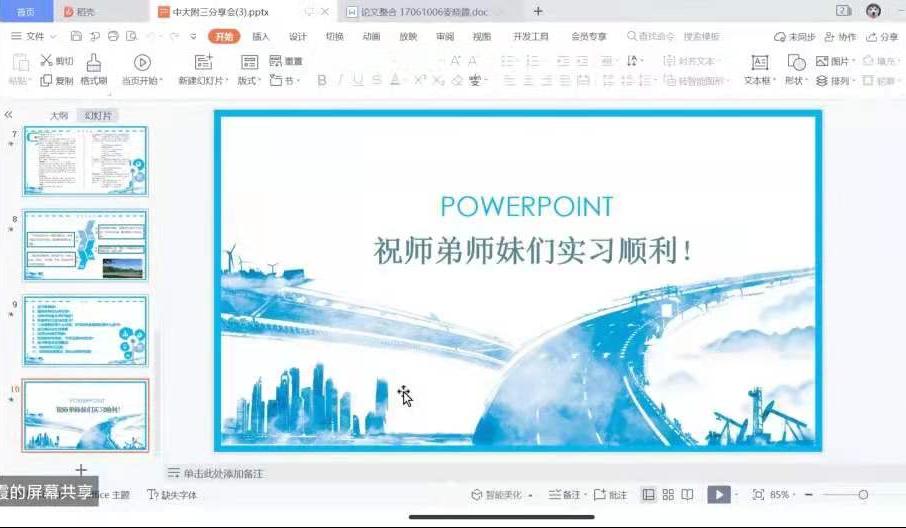
Task: Open the 插入 ribbon tab
Action: tap(261, 37)
